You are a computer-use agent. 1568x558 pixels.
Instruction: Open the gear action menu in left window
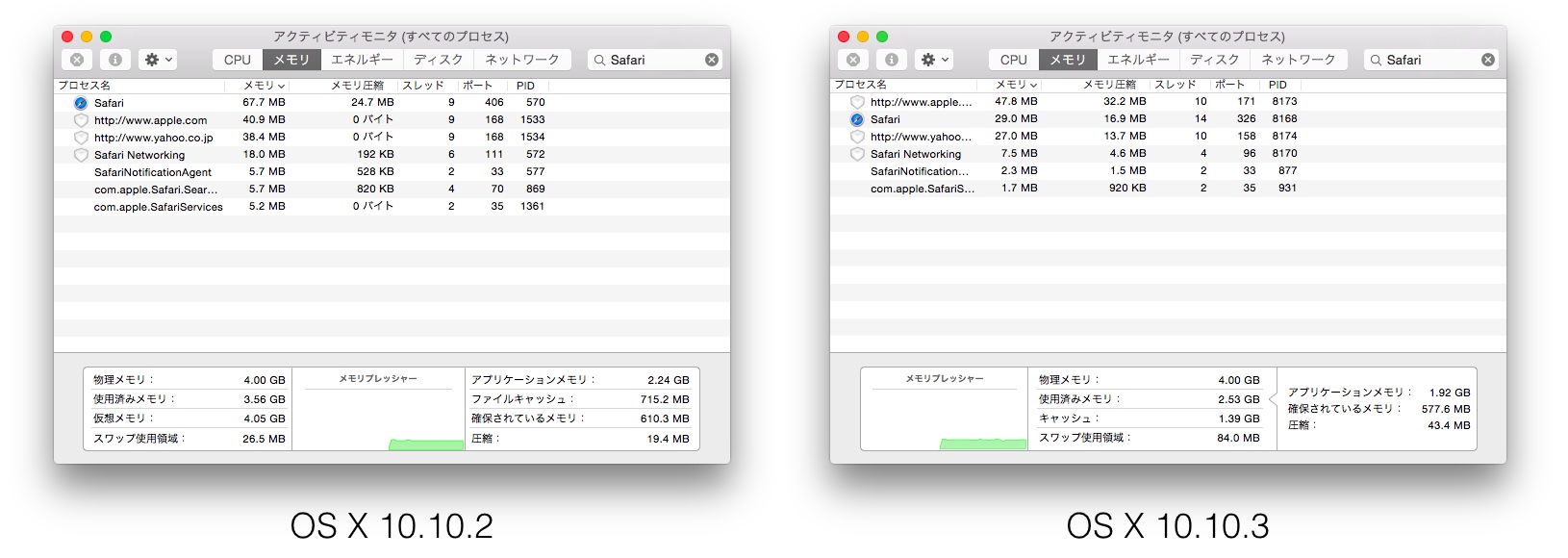158,60
